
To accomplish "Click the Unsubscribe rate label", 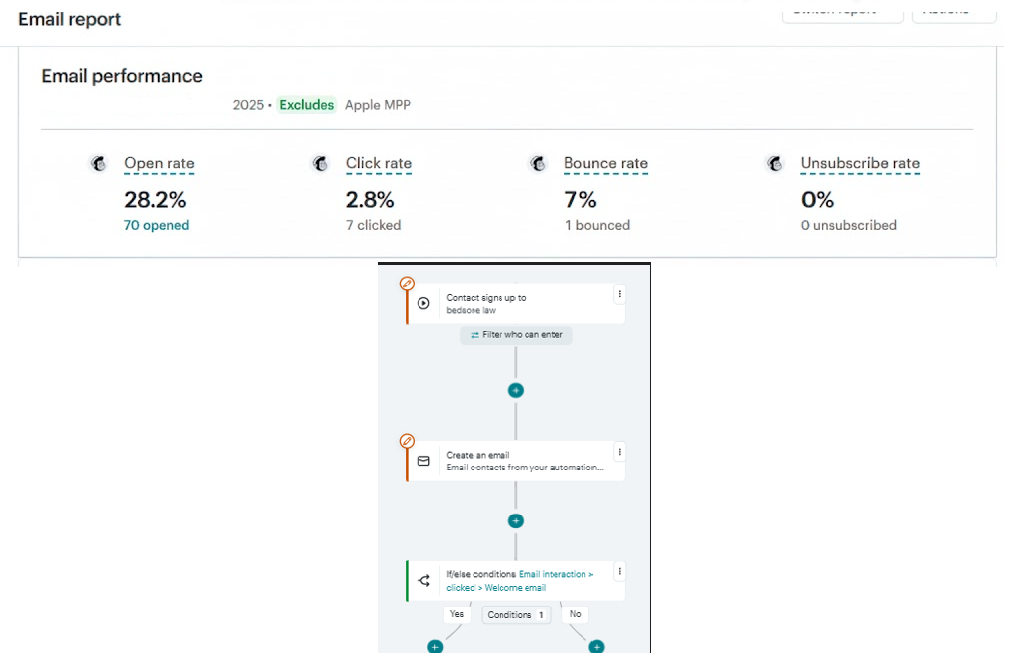I will (x=859, y=164).
